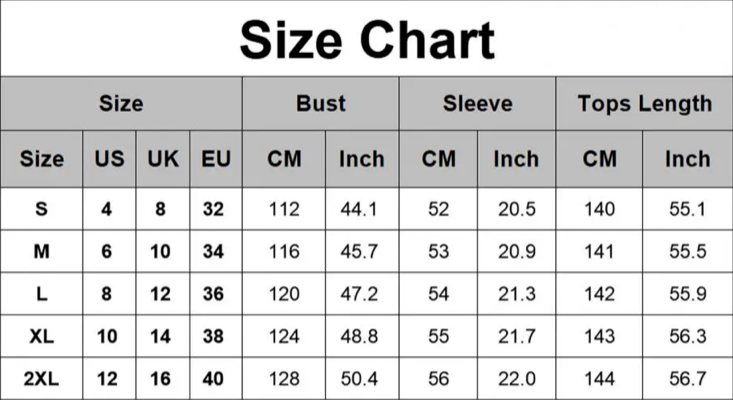
Task: Click the Size Chart title
Action: coord(367,40)
